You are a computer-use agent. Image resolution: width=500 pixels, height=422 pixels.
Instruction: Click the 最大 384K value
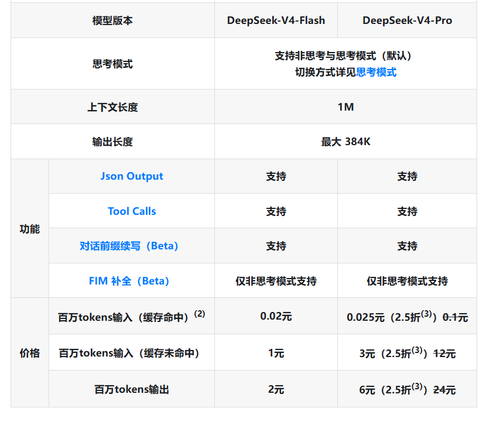pyautogui.click(x=346, y=142)
